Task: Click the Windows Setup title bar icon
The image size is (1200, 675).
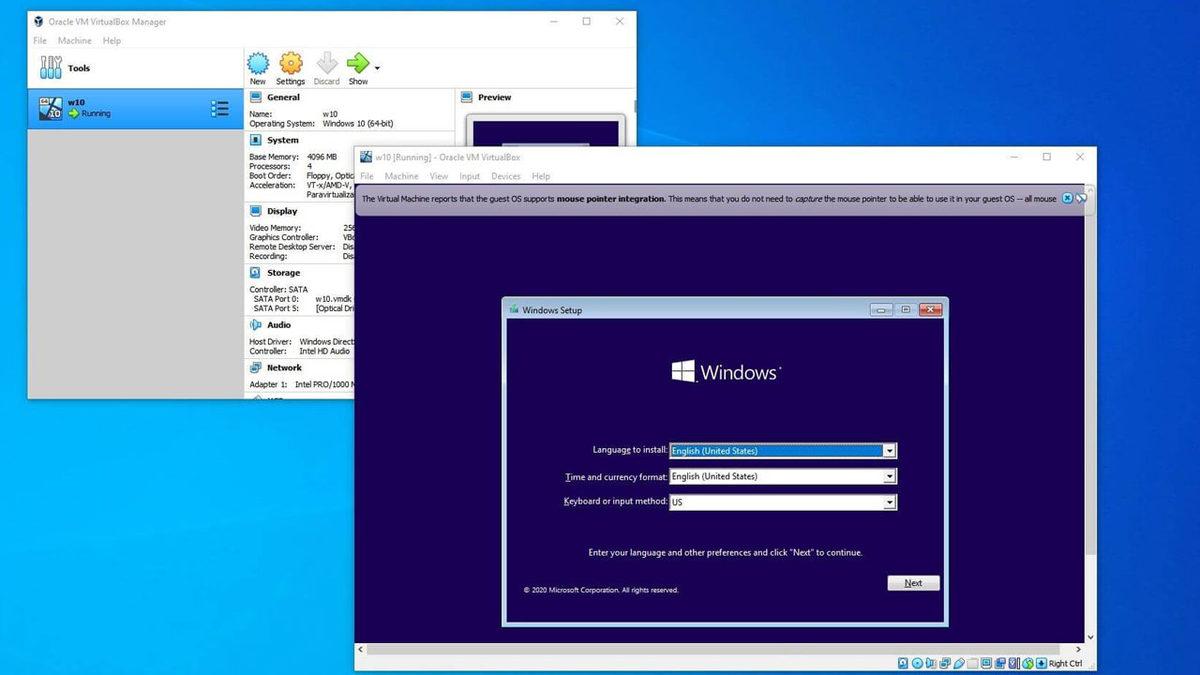Action: pyautogui.click(x=512, y=310)
